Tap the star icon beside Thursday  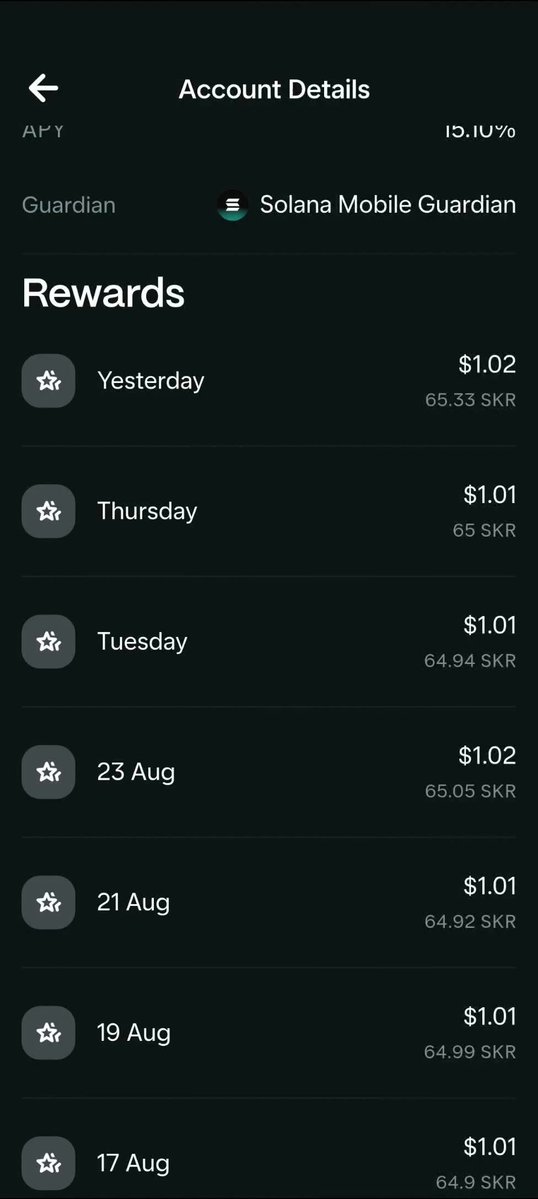click(x=48, y=511)
